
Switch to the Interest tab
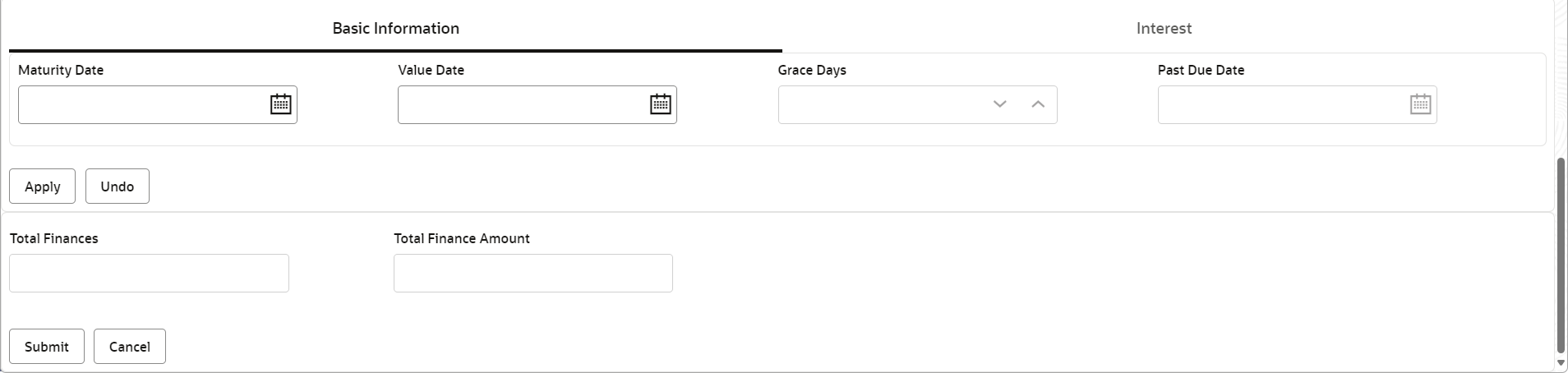(x=1164, y=28)
